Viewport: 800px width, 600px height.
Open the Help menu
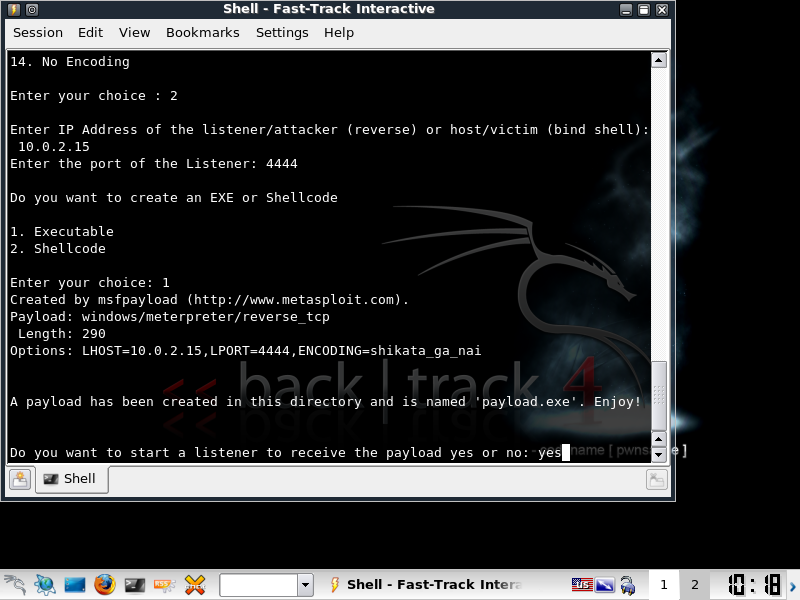[x=339, y=33]
